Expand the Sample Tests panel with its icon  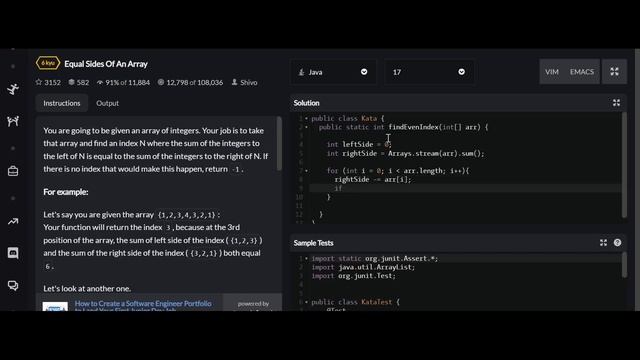[x=603, y=243]
